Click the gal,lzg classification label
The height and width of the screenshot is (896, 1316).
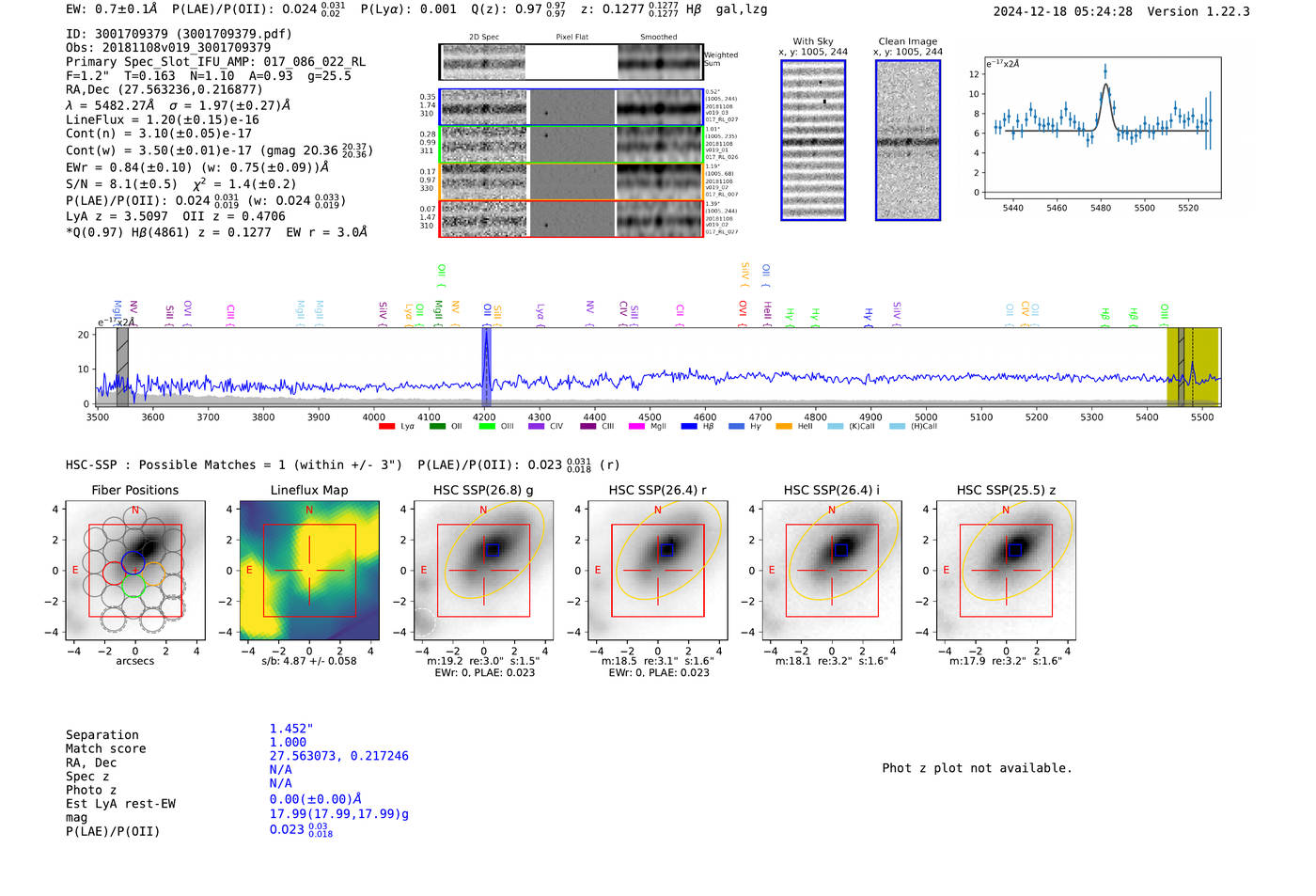coord(742,9)
